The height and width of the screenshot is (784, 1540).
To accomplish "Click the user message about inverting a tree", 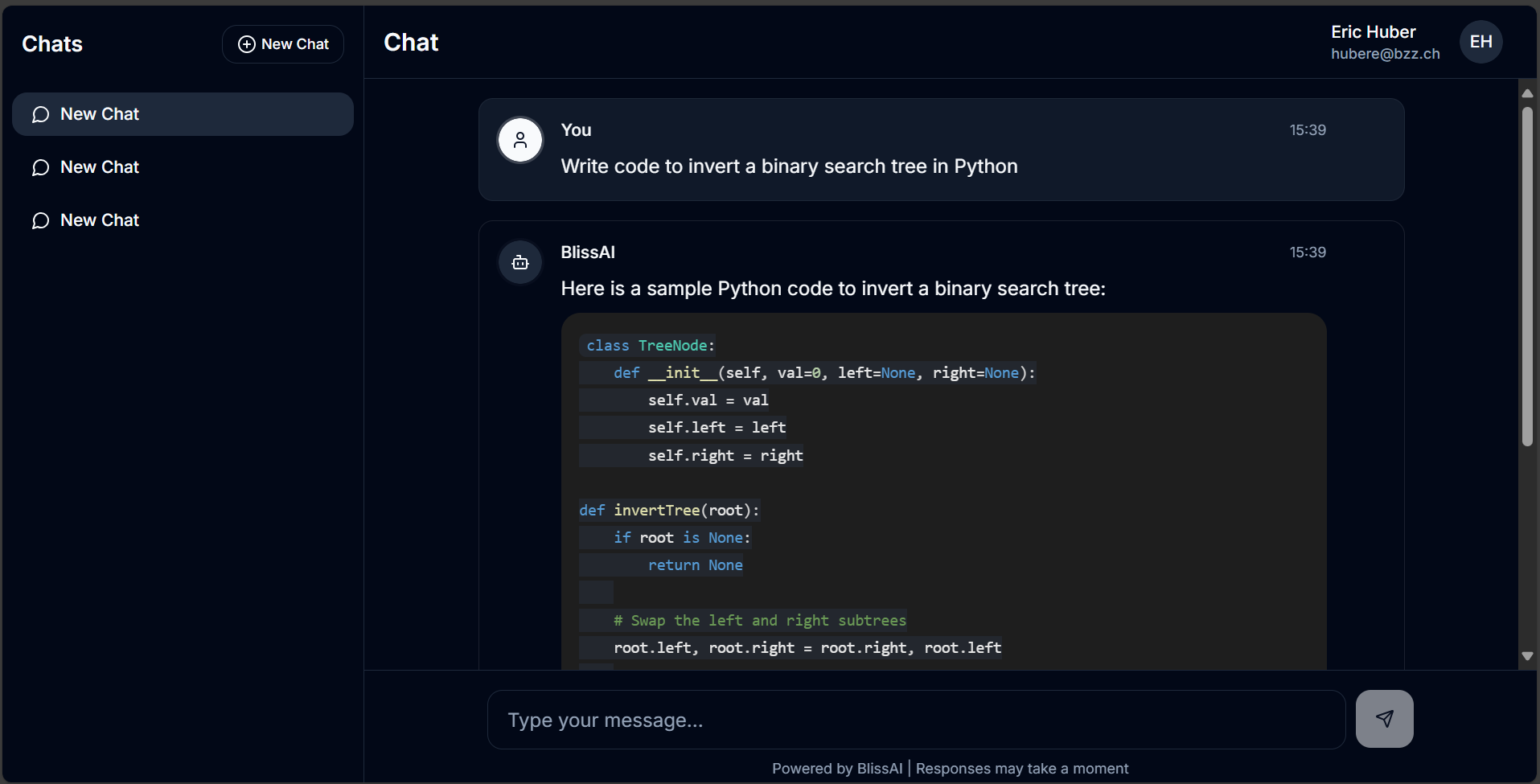I will [789, 166].
